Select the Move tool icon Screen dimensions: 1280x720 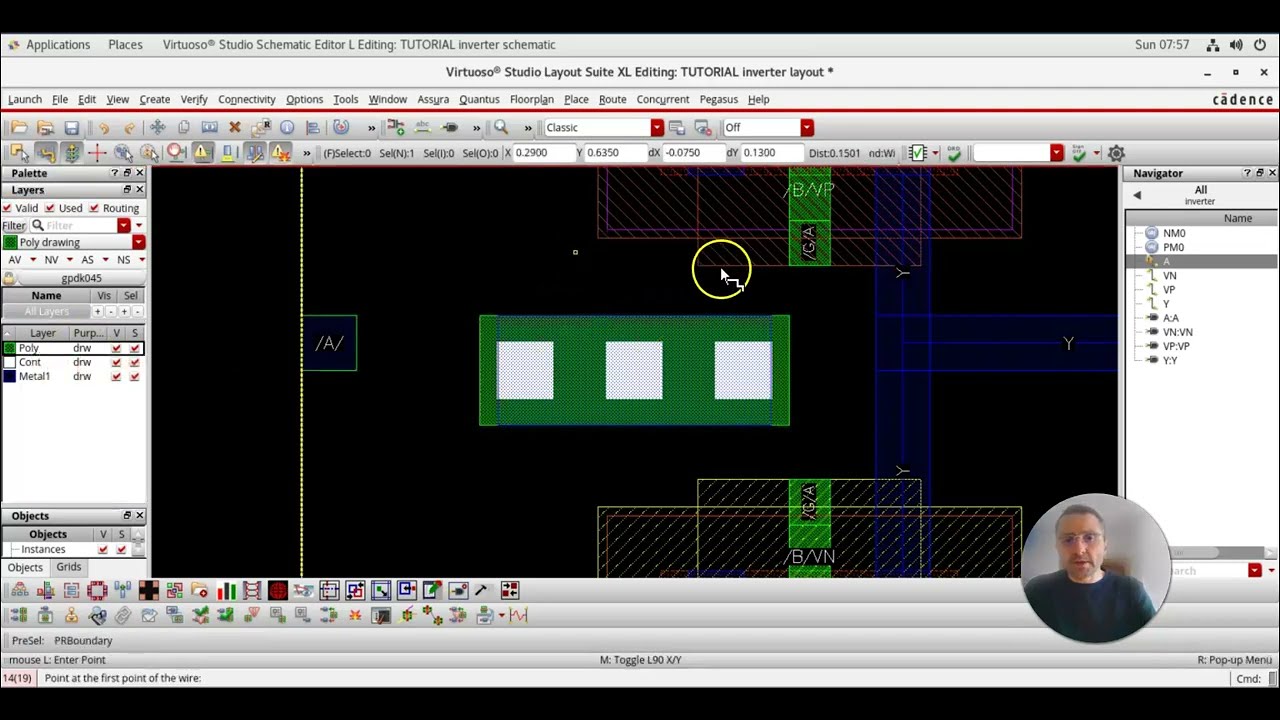(x=157, y=128)
